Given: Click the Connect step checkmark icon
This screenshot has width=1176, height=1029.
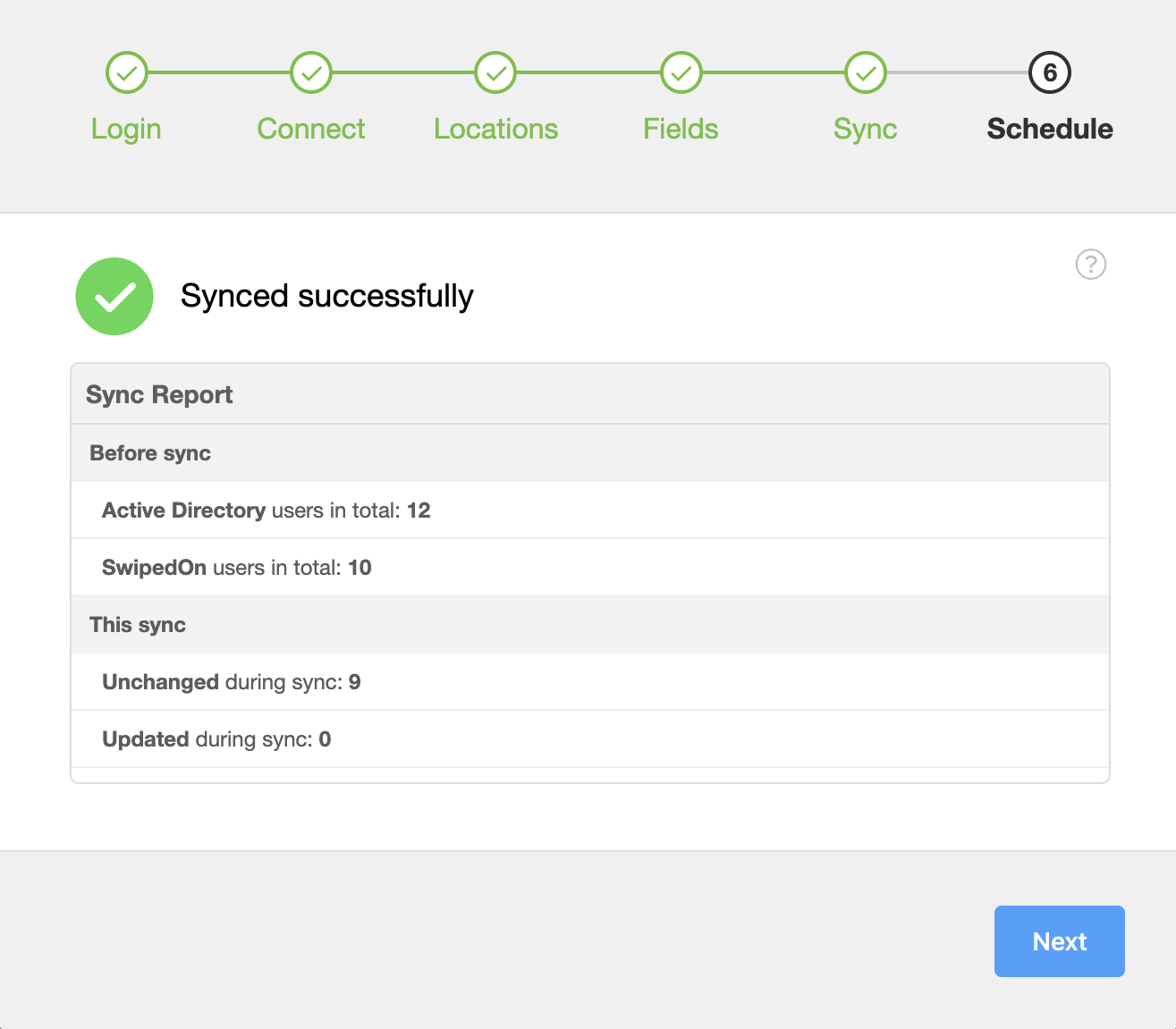Looking at the screenshot, I should click(x=310, y=72).
